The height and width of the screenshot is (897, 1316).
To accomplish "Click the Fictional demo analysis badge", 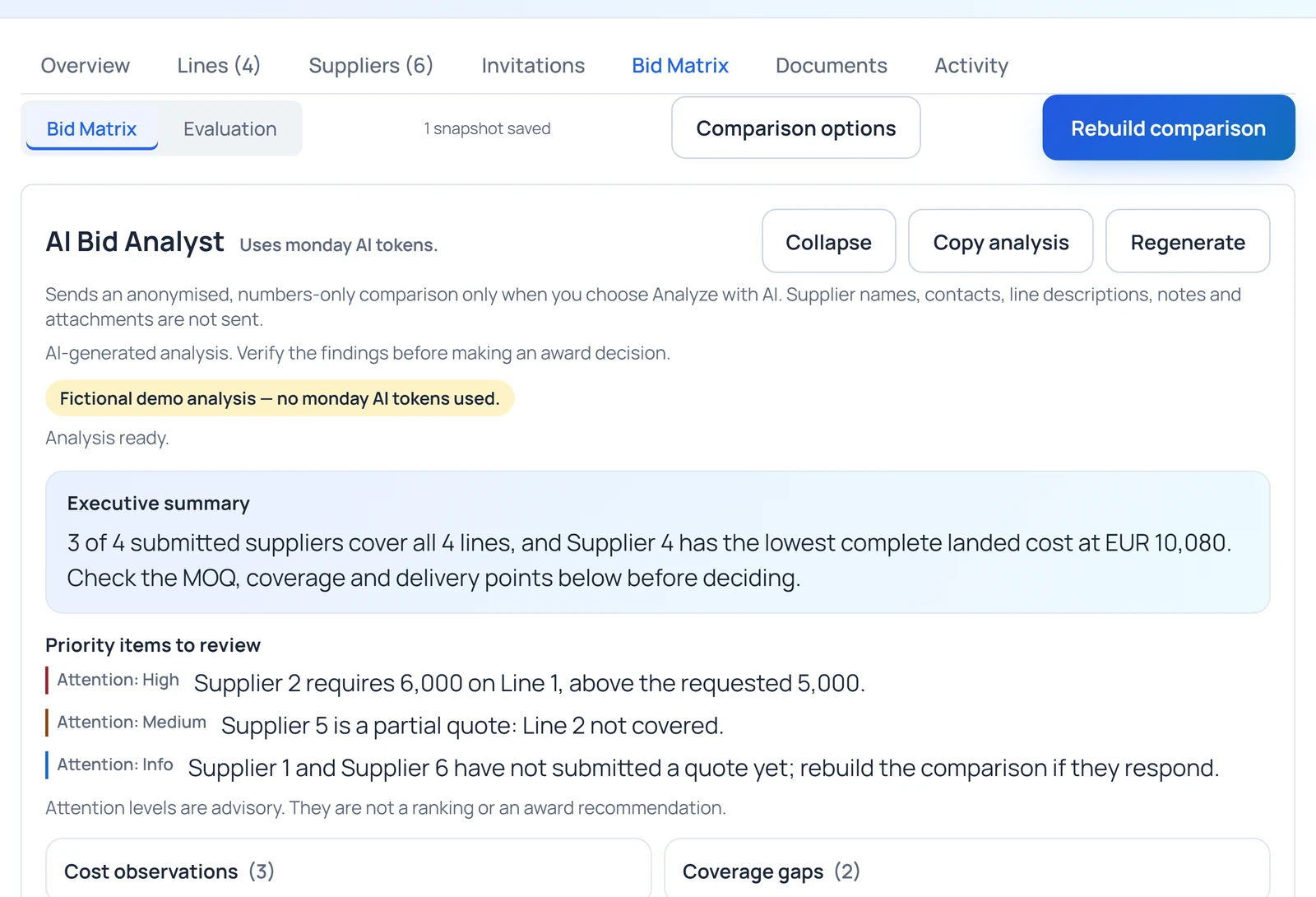I will 280,398.
